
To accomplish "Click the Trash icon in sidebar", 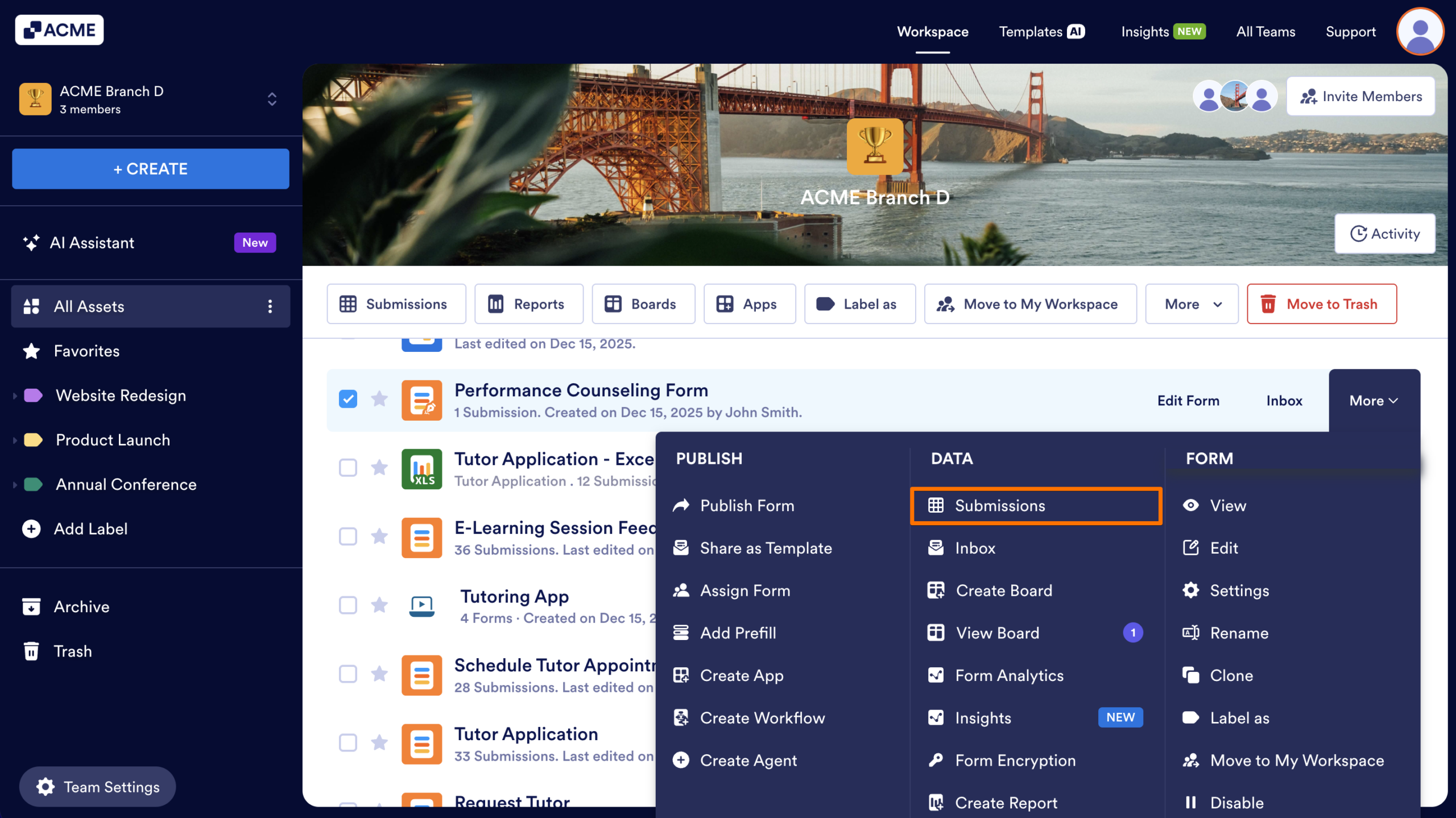I will pyautogui.click(x=31, y=651).
